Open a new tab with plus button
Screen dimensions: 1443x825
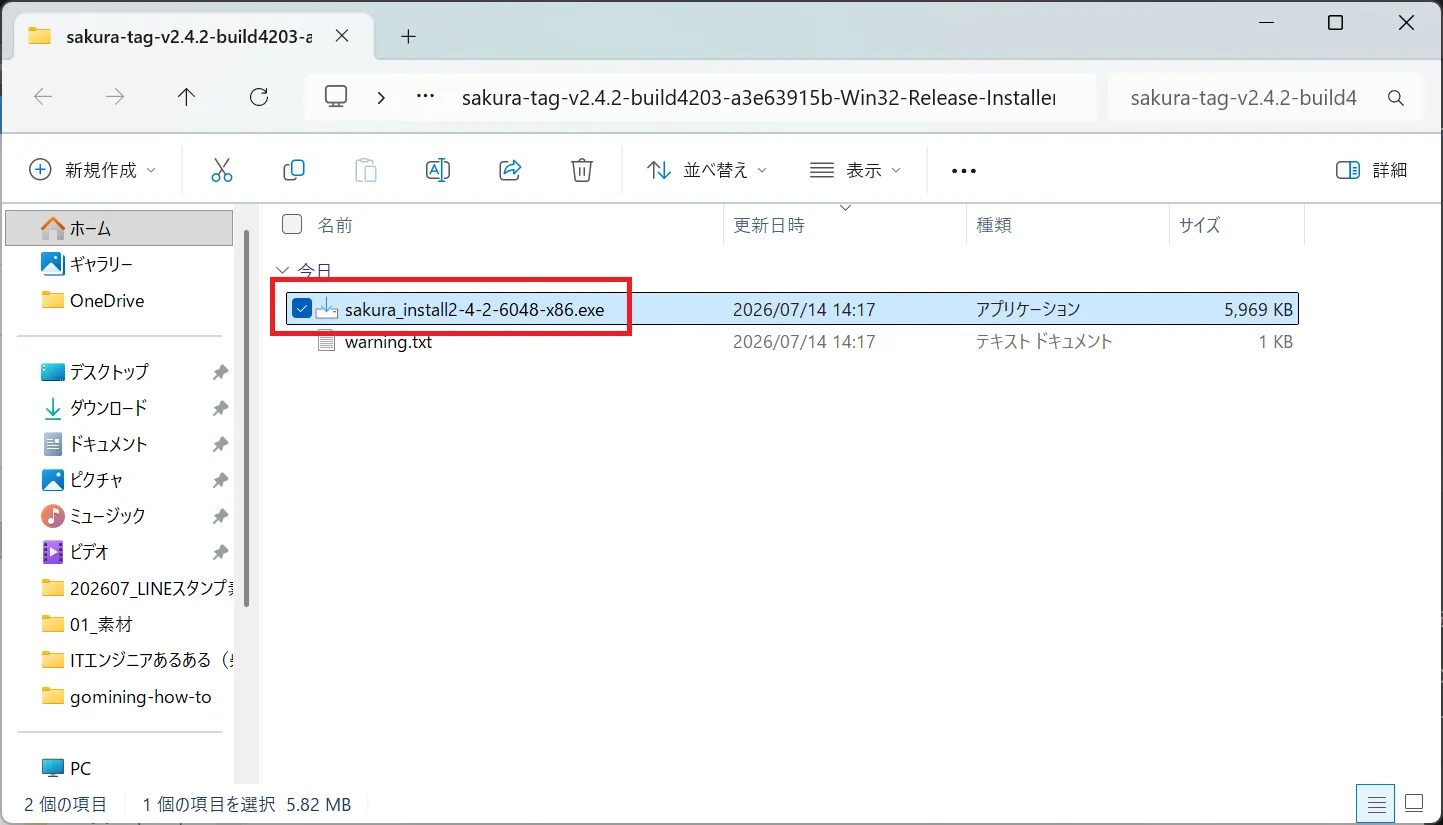click(x=408, y=36)
